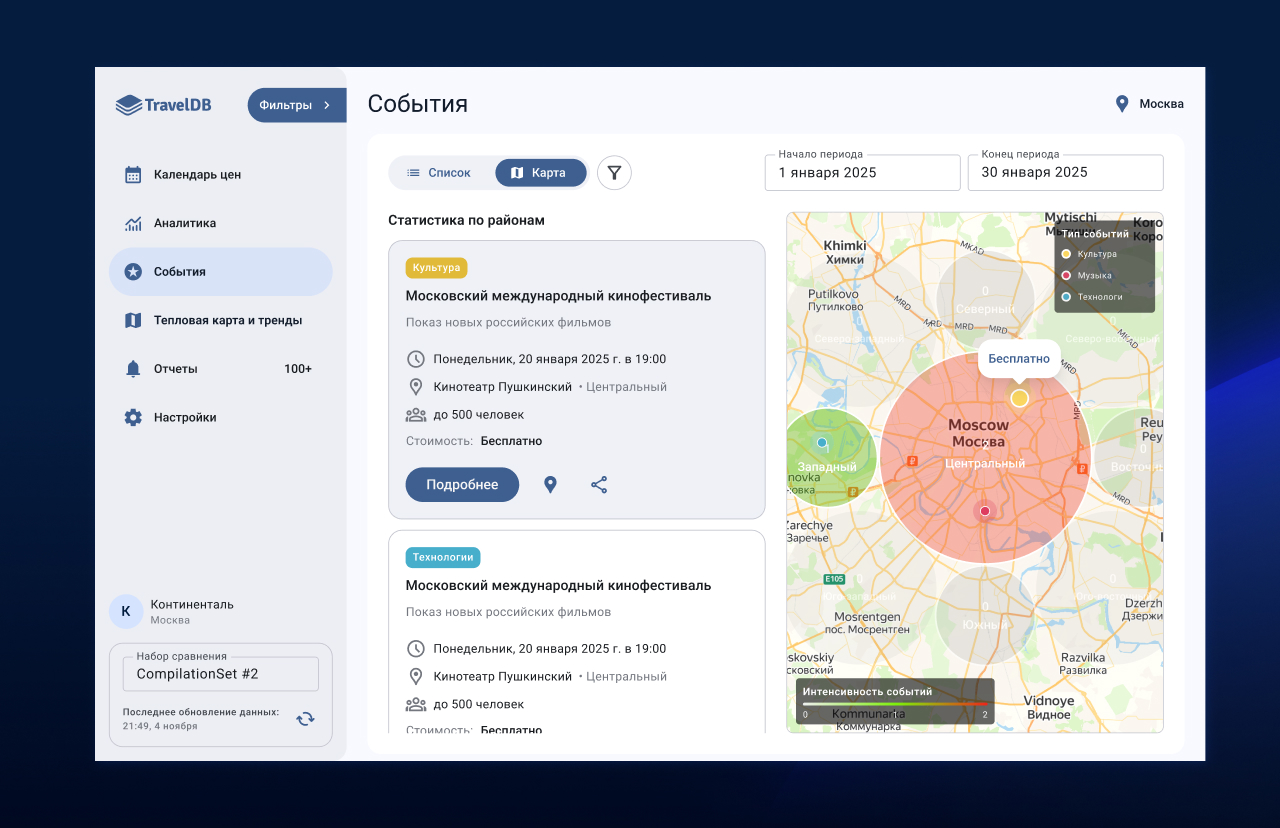
Task: Click the Москва location pin icon
Action: [x=1122, y=104]
